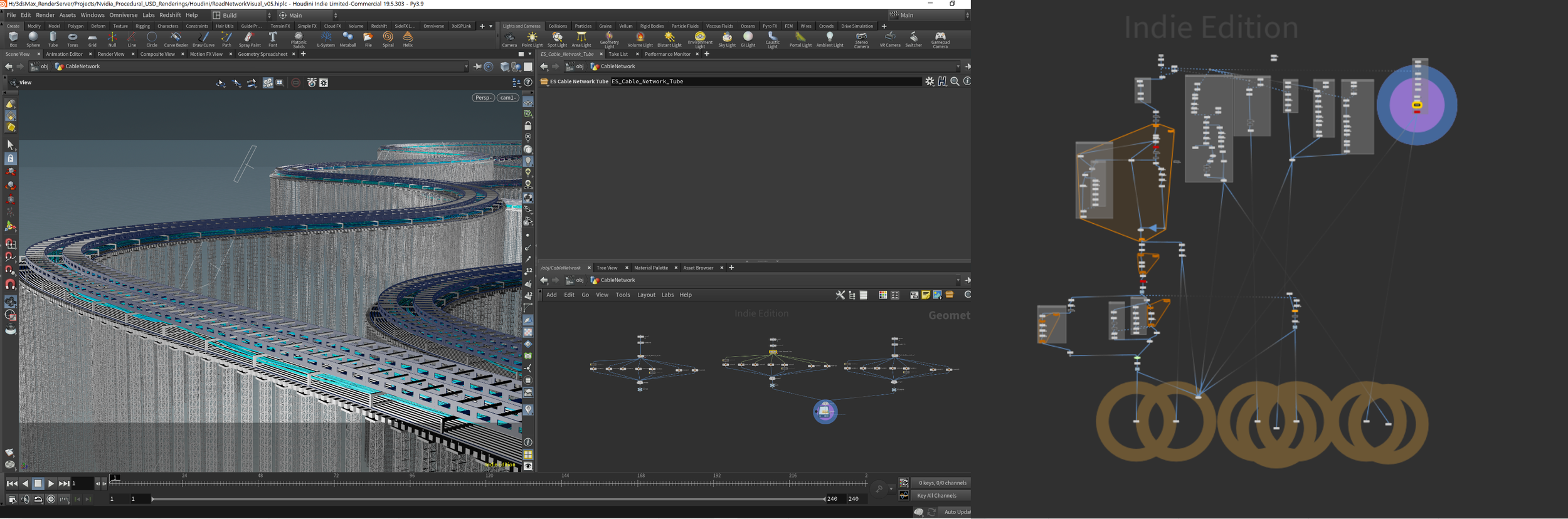Add a Gamepad Camera
The width and height of the screenshot is (1568, 519).
tap(940, 40)
